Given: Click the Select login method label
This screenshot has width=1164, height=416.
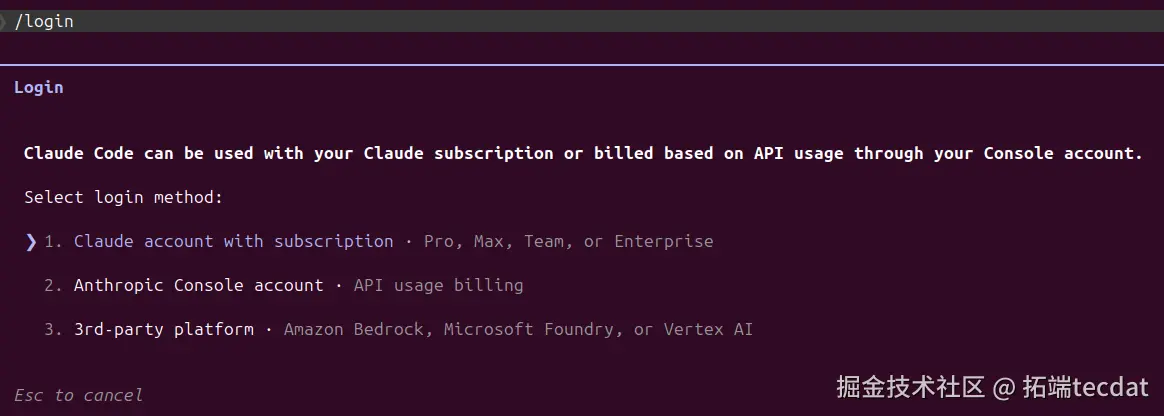Looking at the screenshot, I should [x=123, y=197].
